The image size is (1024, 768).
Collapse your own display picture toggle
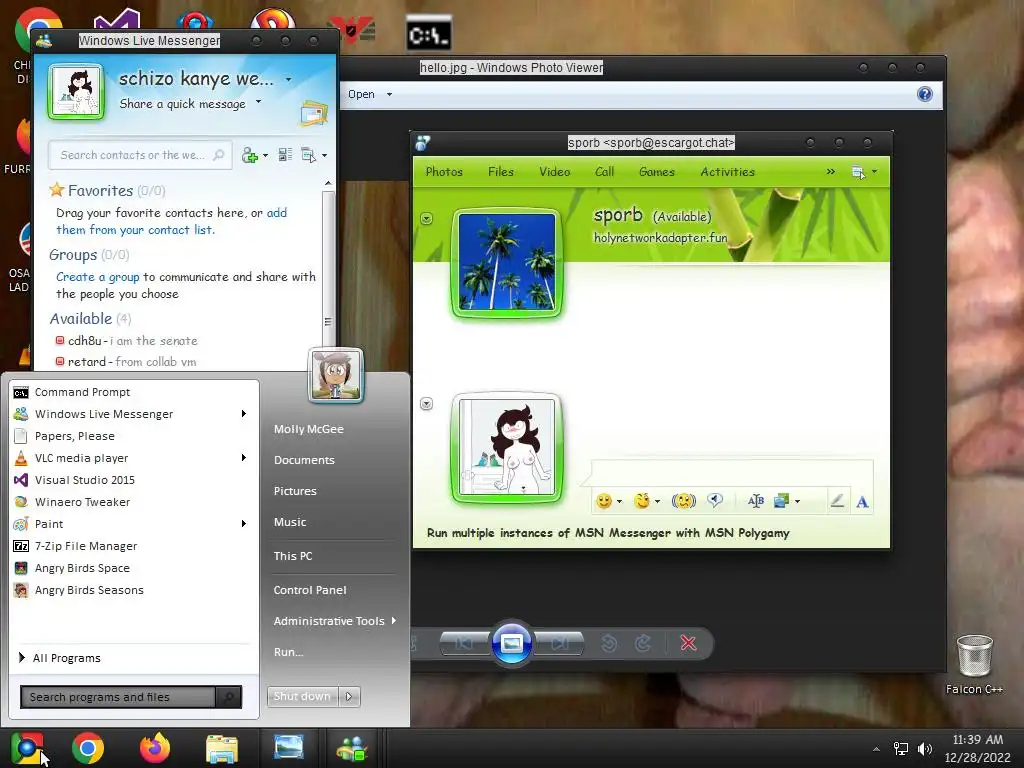pyautogui.click(x=426, y=404)
